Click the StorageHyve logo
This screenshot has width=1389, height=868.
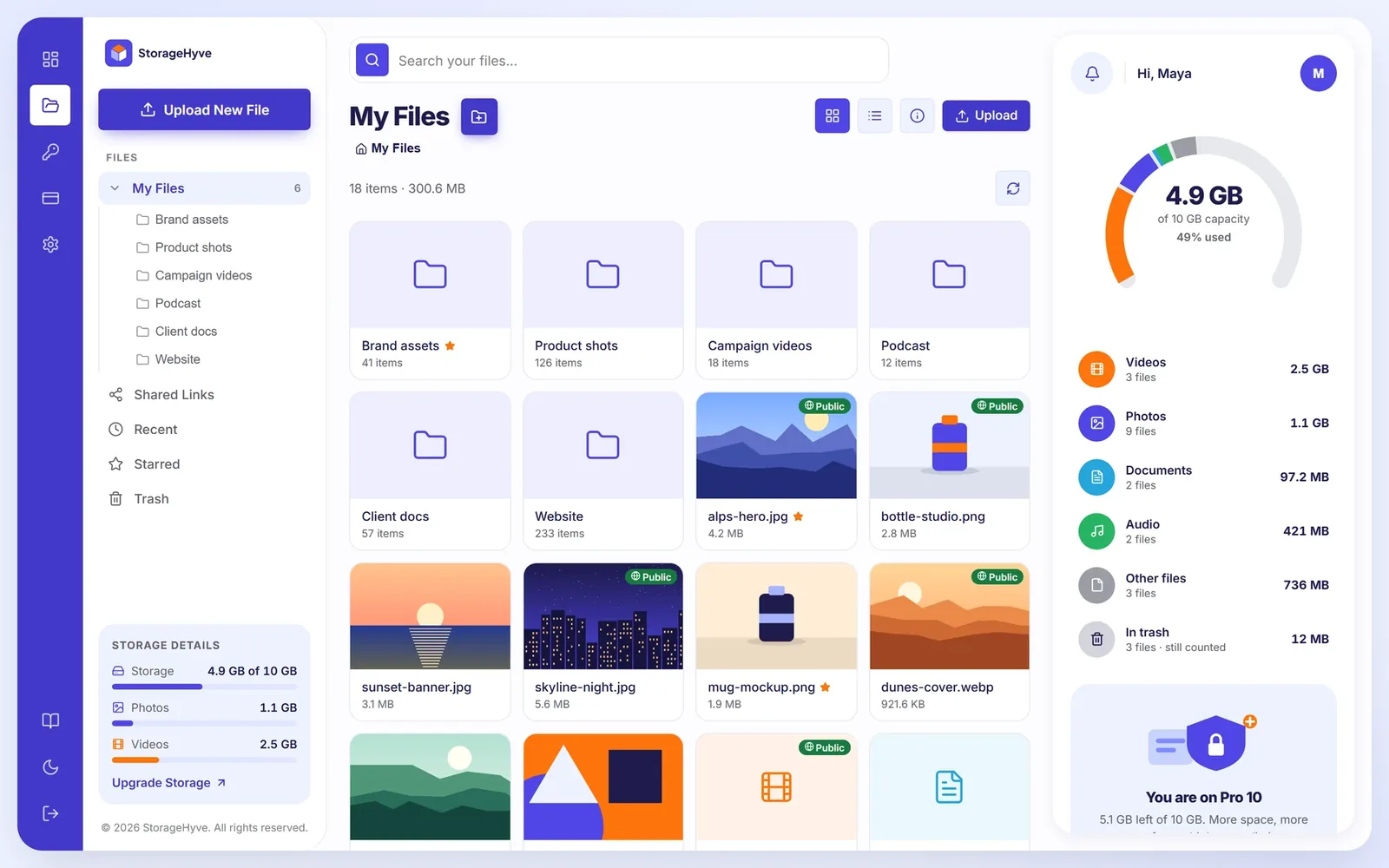(159, 53)
